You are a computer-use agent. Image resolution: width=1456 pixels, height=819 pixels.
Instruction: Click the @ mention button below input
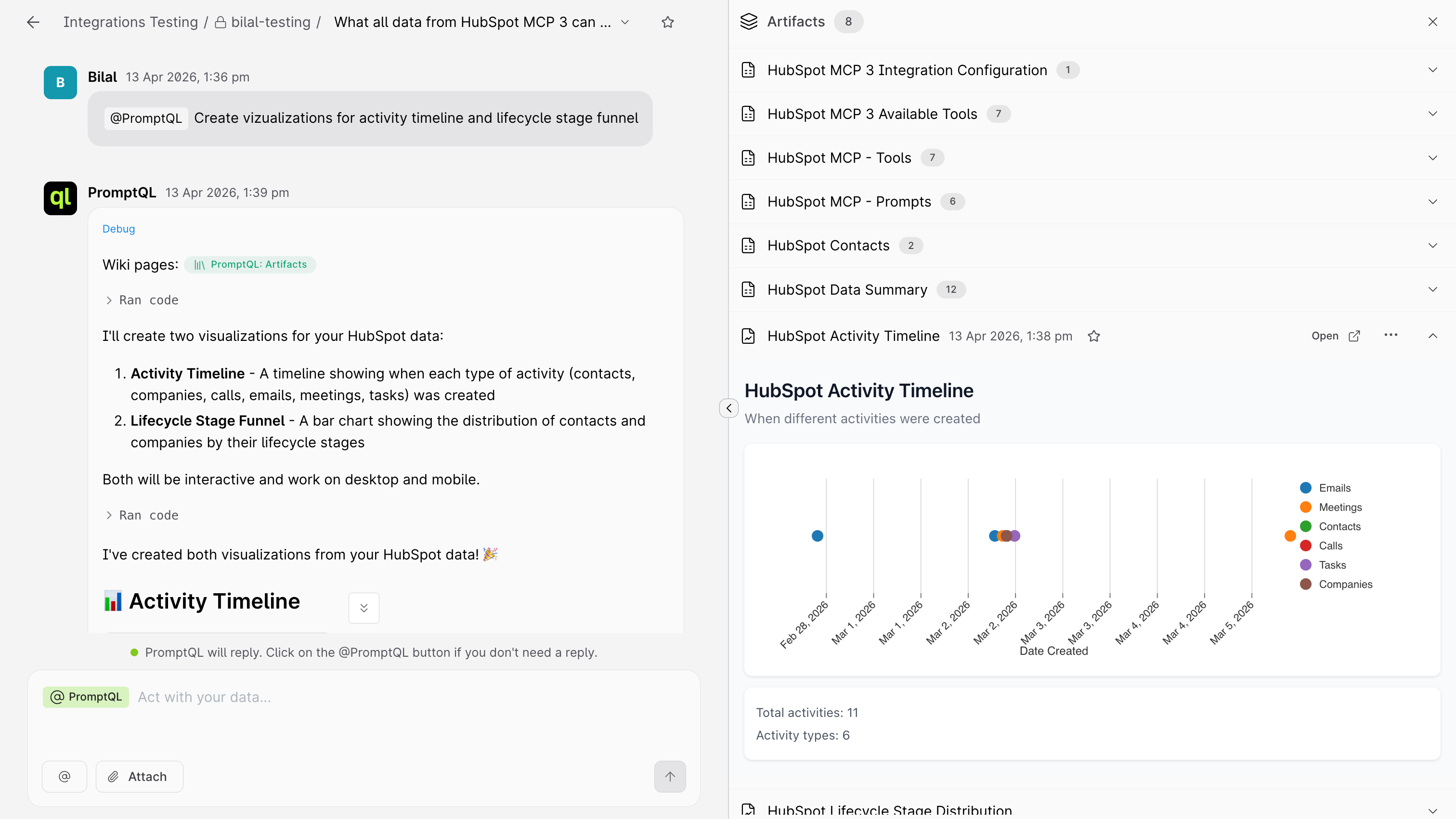pos(65,776)
